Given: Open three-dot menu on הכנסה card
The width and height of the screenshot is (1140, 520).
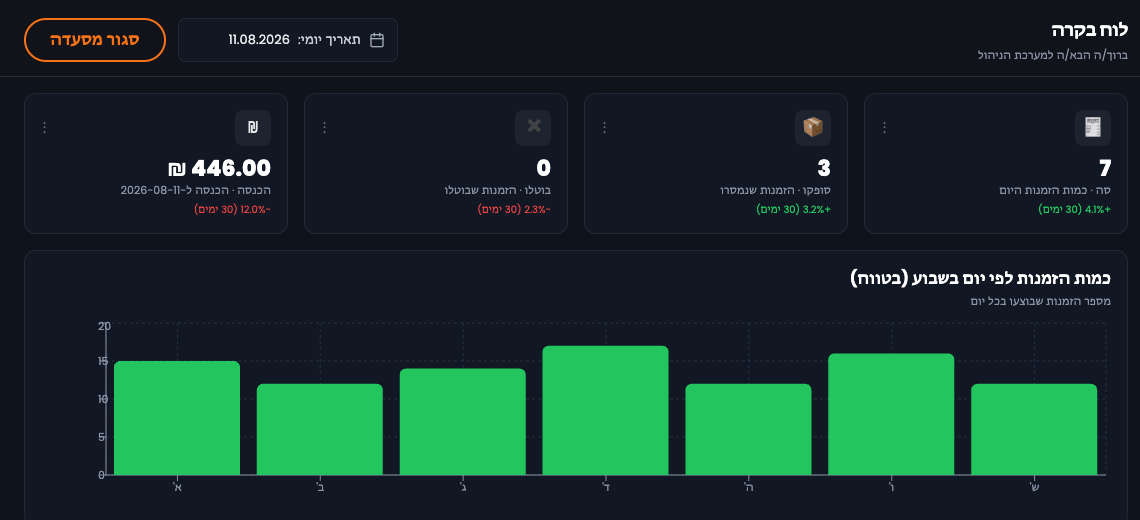Looking at the screenshot, I should pos(44,128).
